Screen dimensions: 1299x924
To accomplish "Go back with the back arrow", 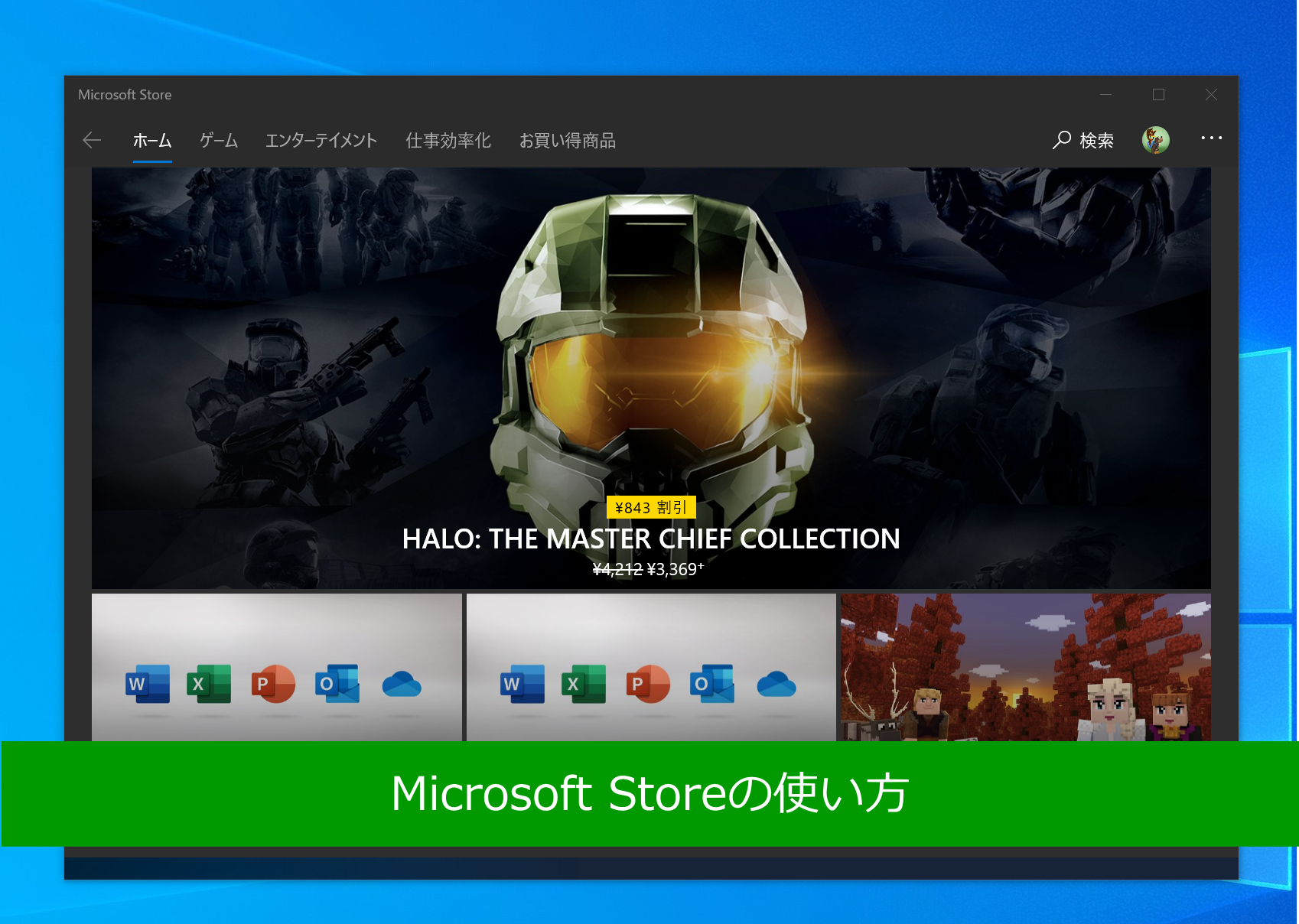I will click(x=92, y=140).
